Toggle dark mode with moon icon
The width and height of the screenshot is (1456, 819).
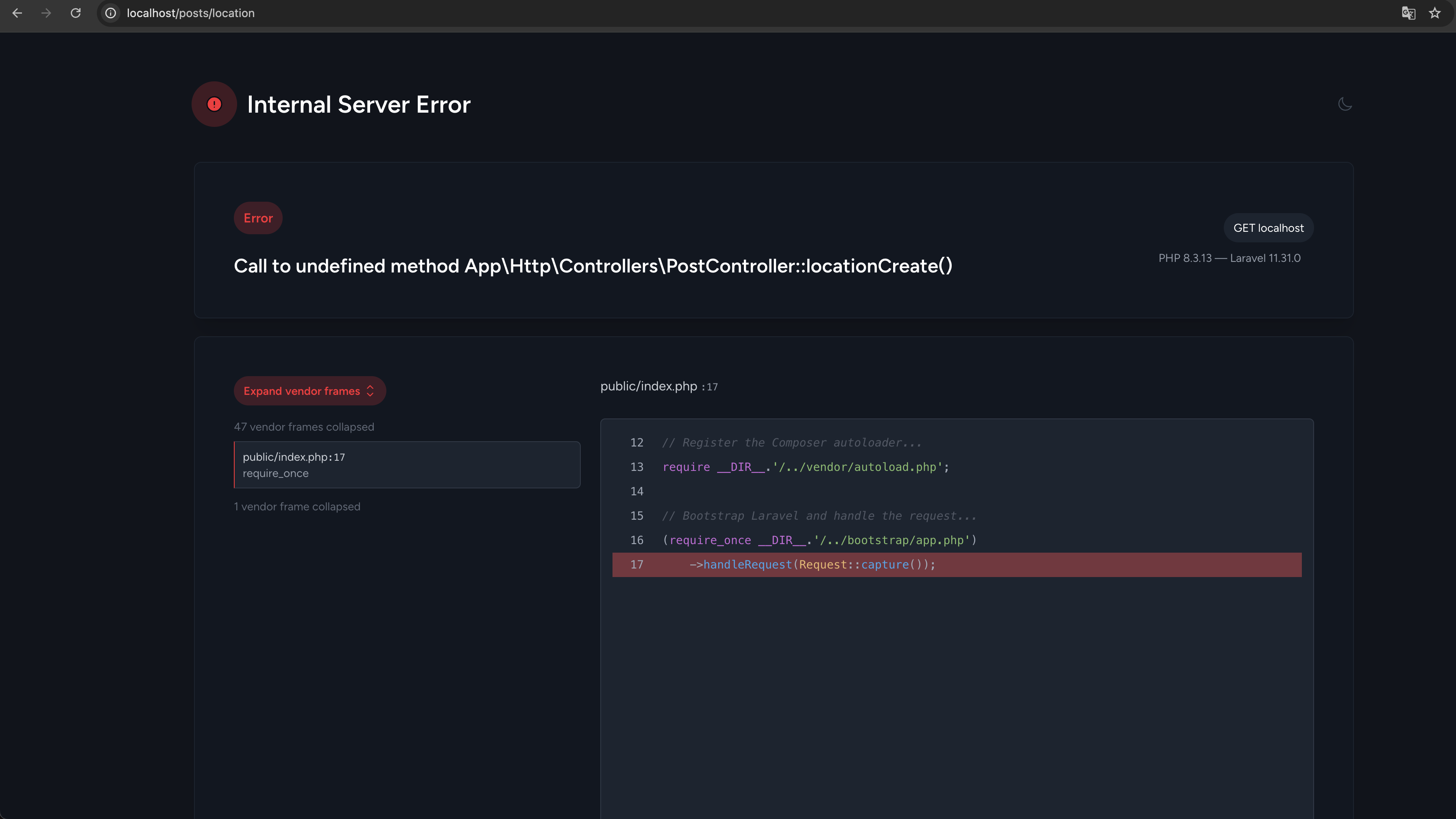(1345, 104)
